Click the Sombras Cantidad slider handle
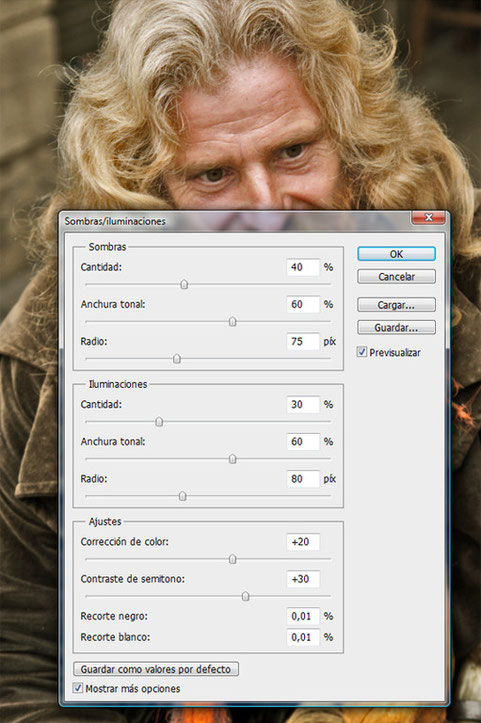The image size is (481, 723). [184, 284]
